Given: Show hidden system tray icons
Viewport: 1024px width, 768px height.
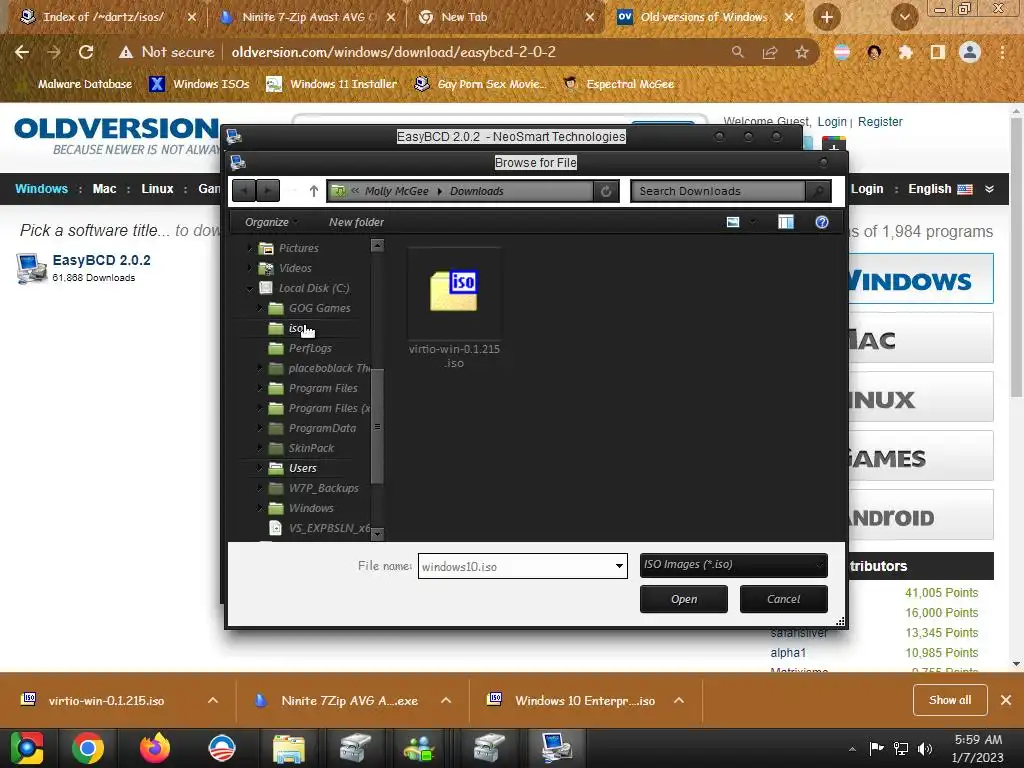Looking at the screenshot, I should (x=852, y=749).
